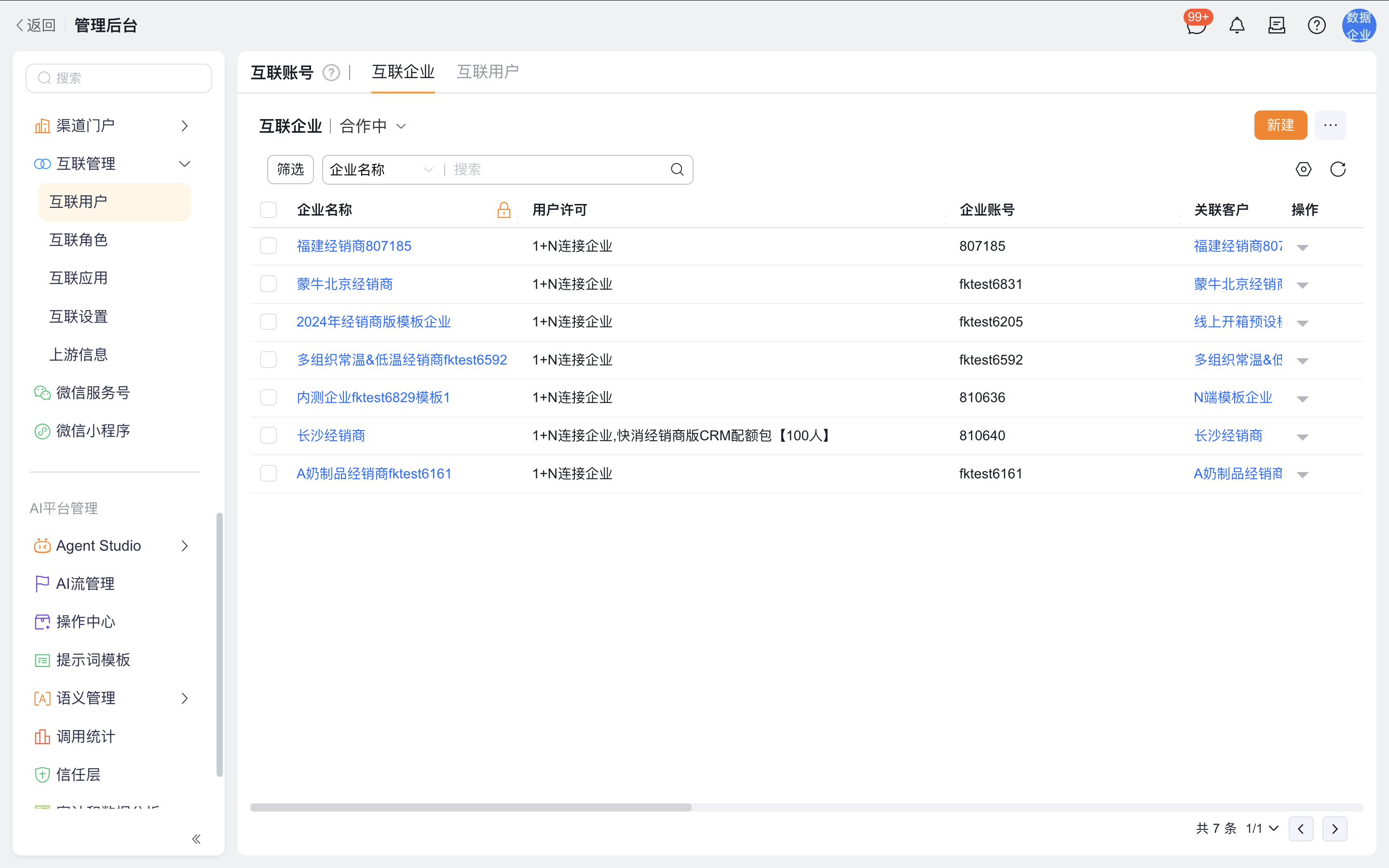Click the 筛选 filter button
Viewport: 1389px width, 868px height.
click(290, 169)
